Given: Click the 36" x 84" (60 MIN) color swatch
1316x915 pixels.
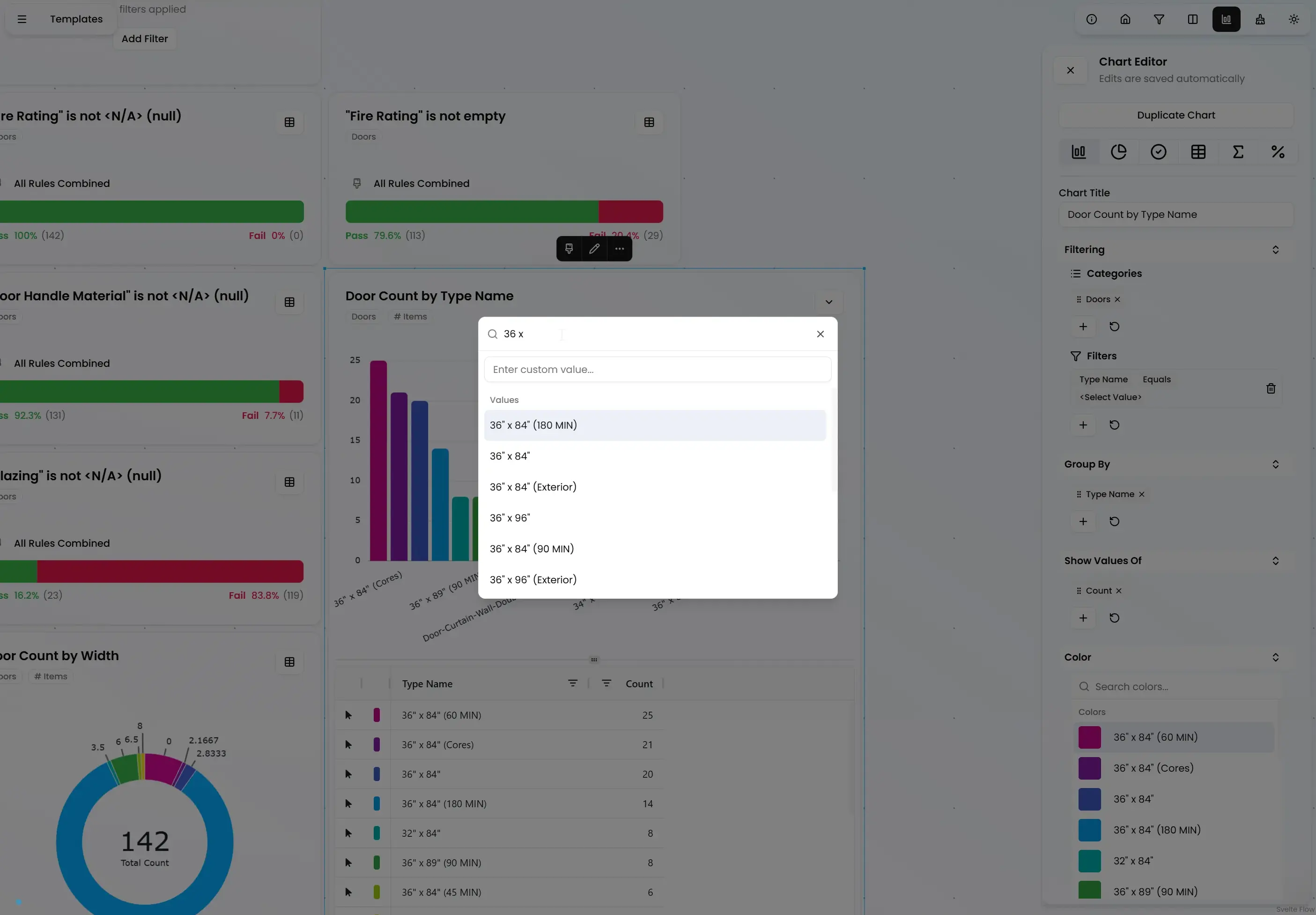Looking at the screenshot, I should pos(1089,737).
